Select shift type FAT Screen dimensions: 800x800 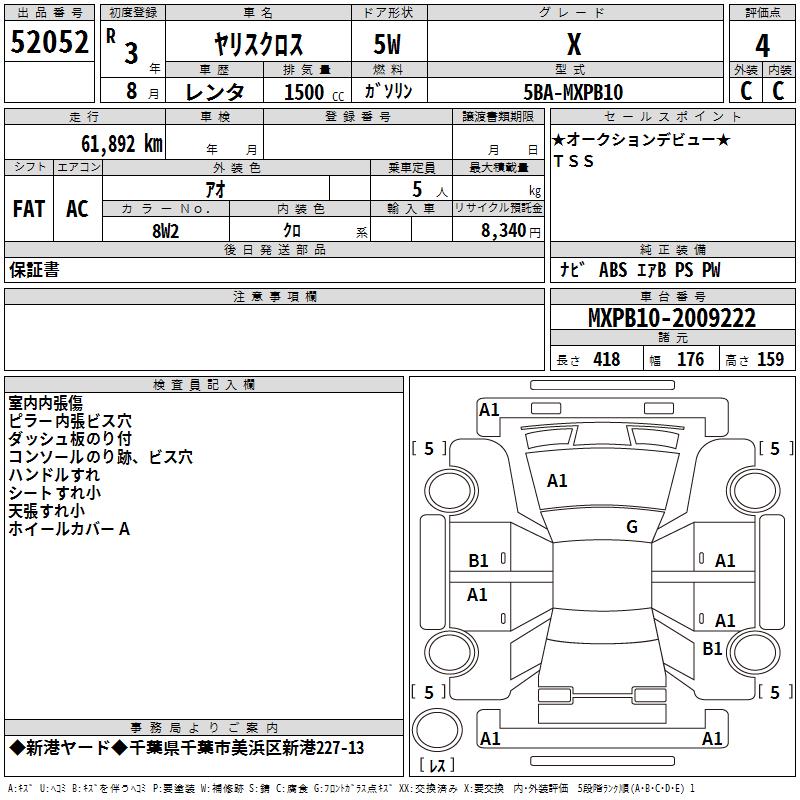point(29,209)
